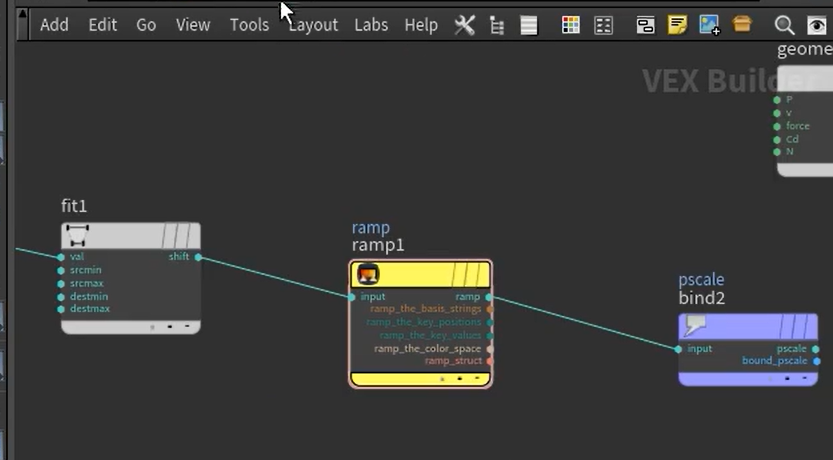833x460 pixels.
Task: Click the ramp_struct output port
Action: click(x=489, y=361)
